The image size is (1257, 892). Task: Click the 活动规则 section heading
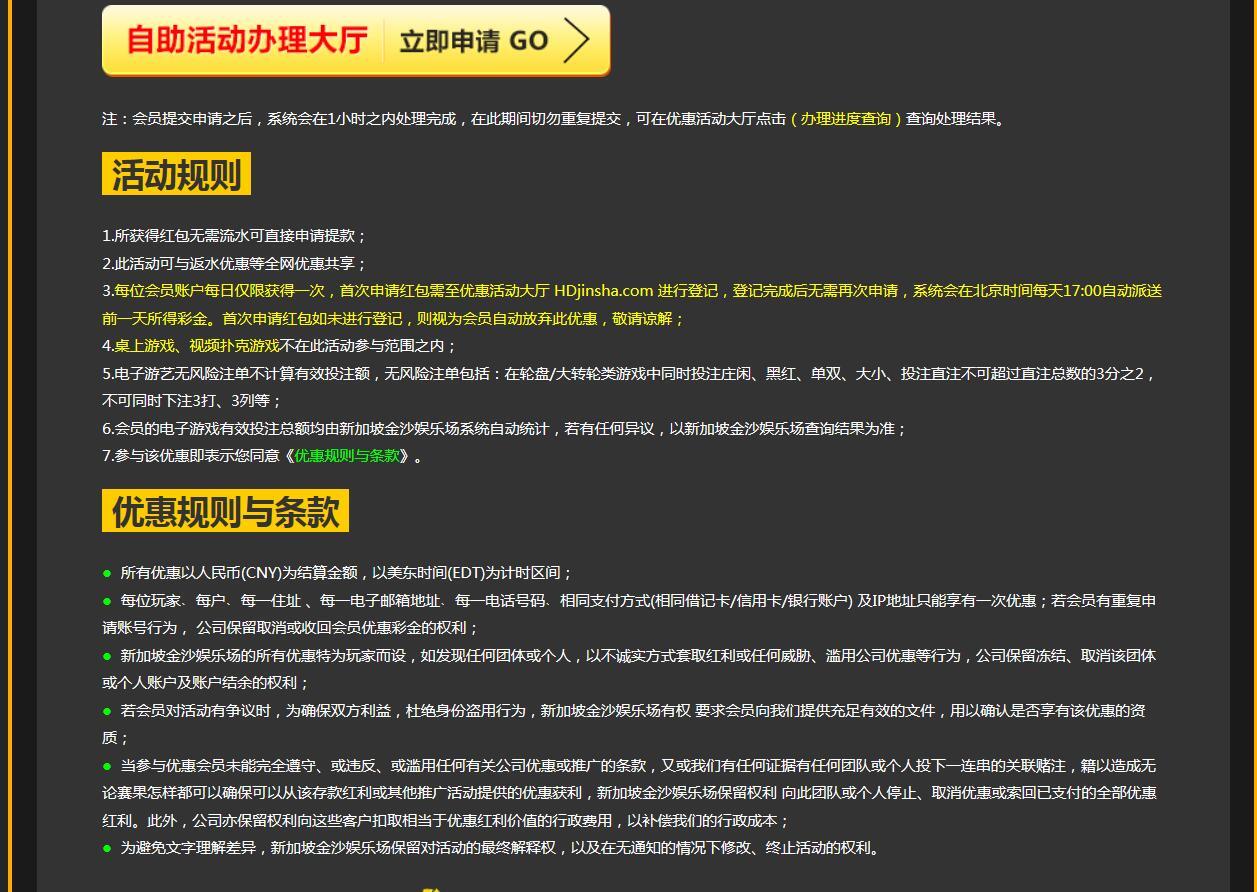176,174
